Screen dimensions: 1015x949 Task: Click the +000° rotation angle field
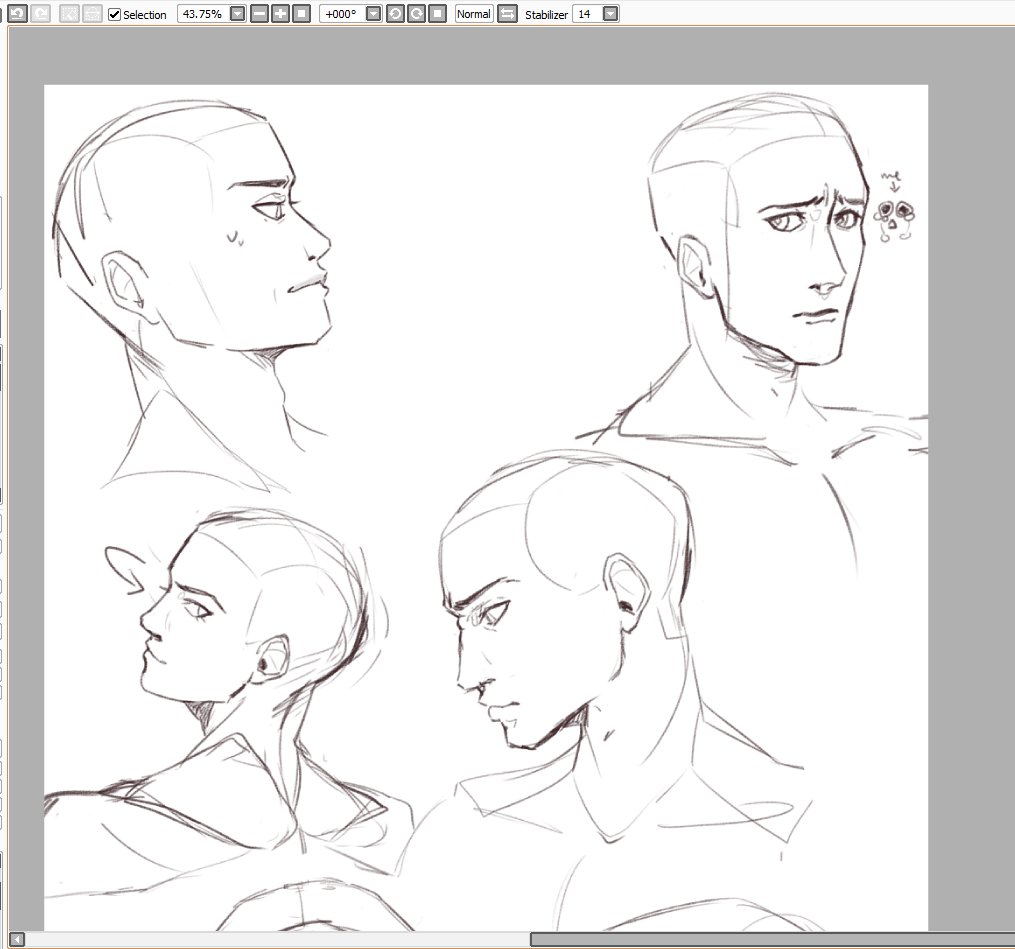[341, 14]
